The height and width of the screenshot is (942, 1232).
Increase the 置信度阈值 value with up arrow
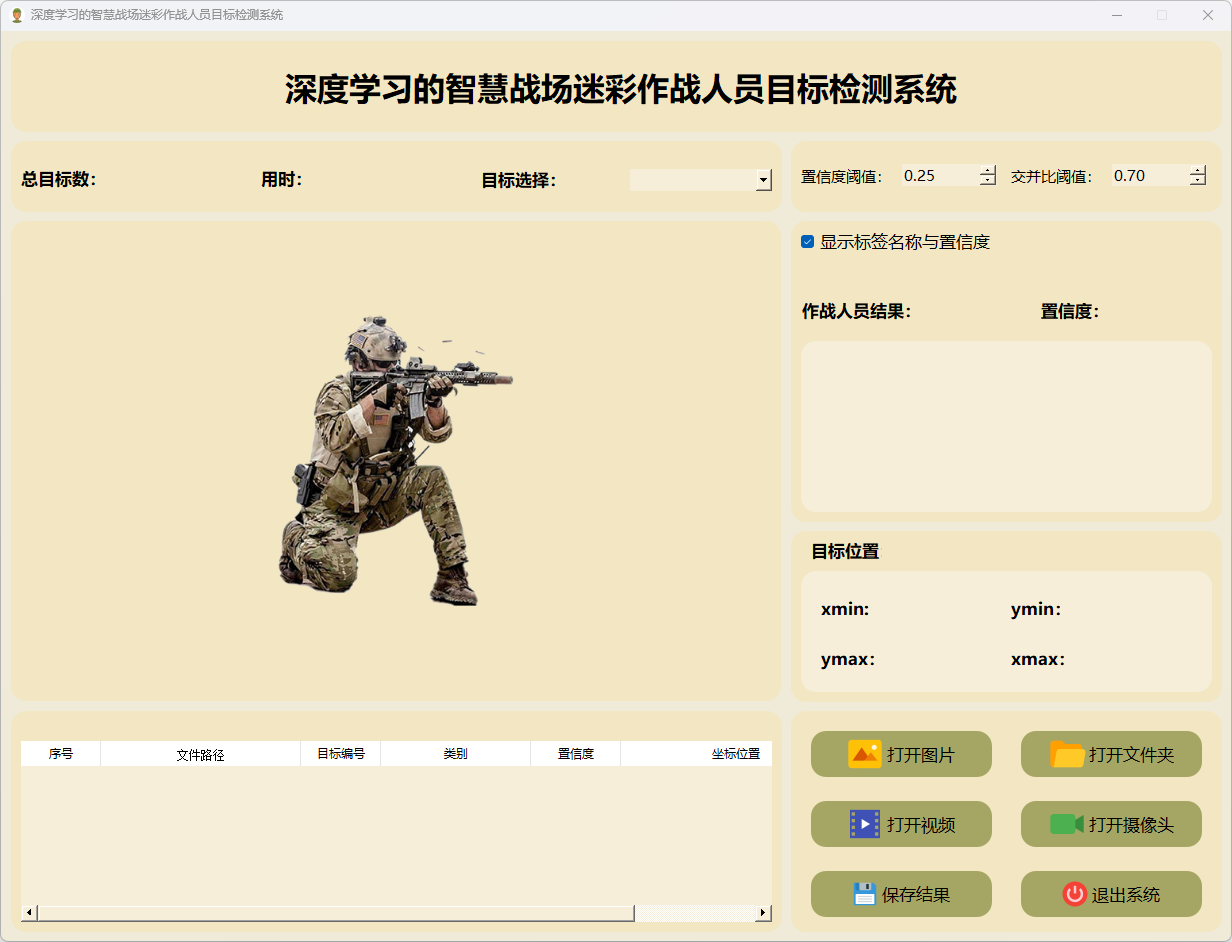(988, 170)
